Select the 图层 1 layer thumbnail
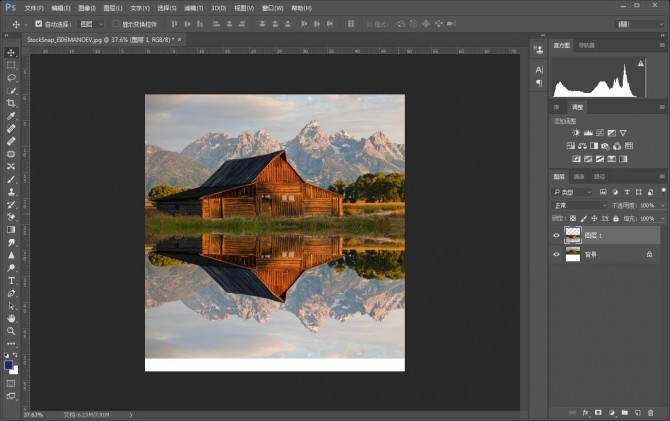 [573, 236]
